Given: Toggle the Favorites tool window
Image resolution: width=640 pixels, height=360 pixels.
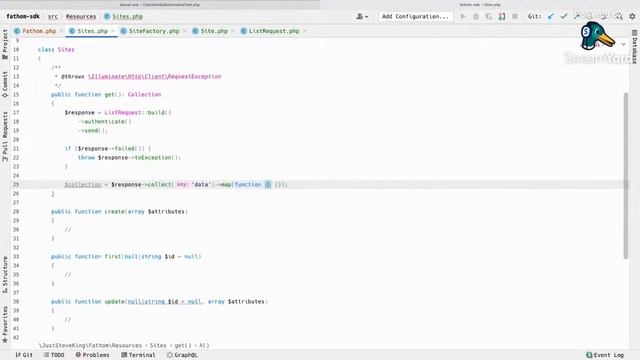Looking at the screenshot, I should point(5,324).
